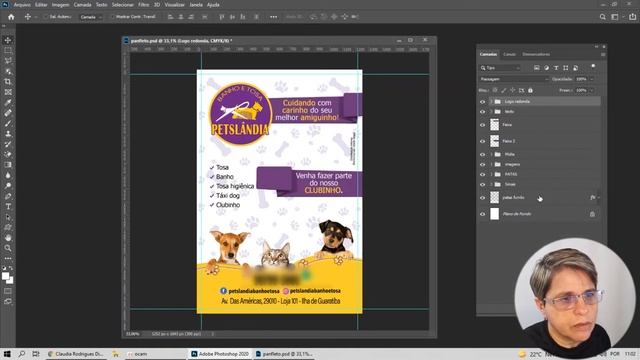Select the Pen tool
The height and width of the screenshot is (360, 640).
click(8, 196)
